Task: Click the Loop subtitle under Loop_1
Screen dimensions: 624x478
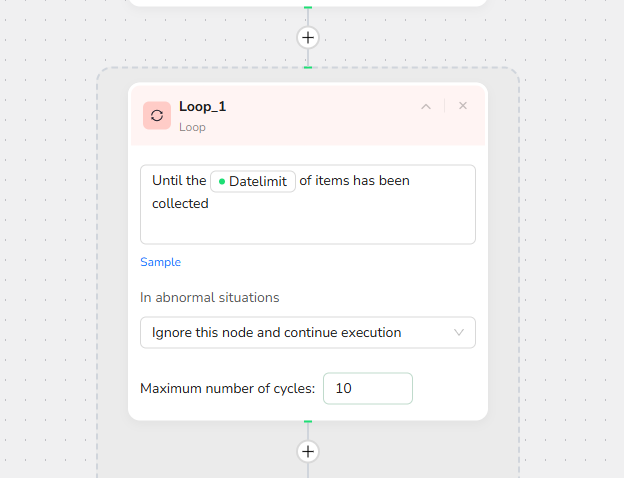Action: [x=192, y=127]
